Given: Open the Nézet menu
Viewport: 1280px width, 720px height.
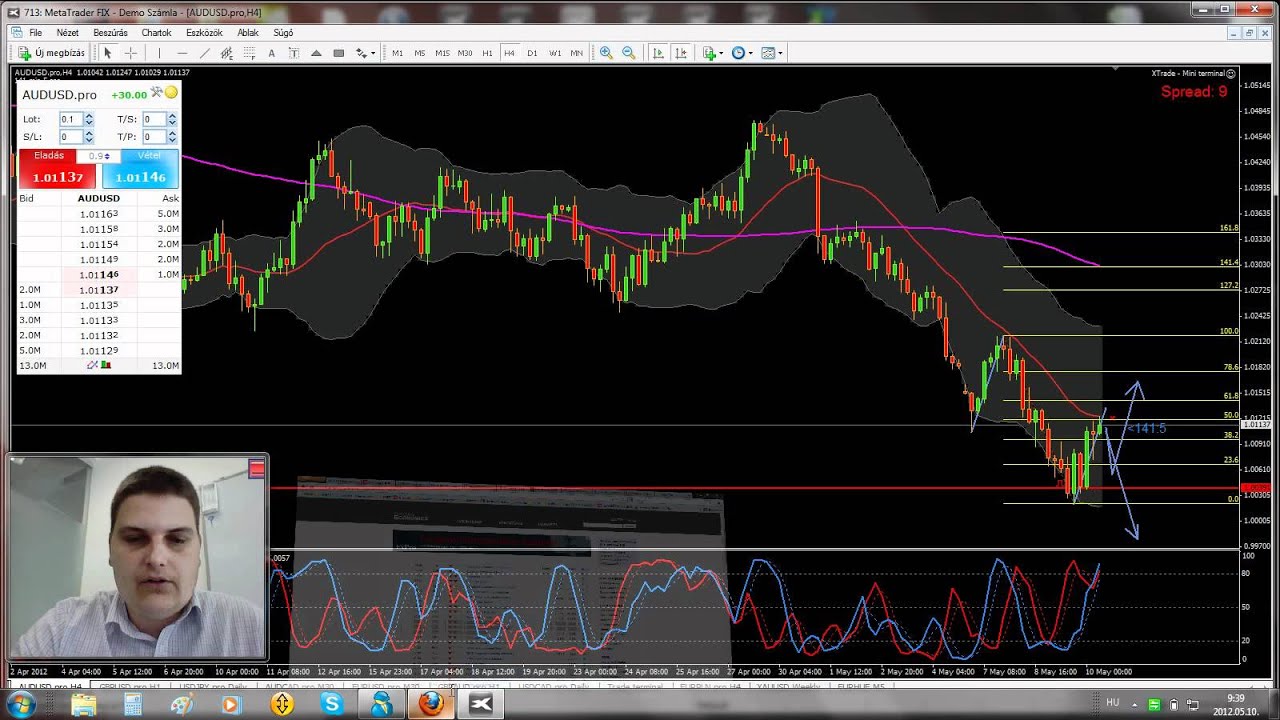Looking at the screenshot, I should (x=67, y=33).
